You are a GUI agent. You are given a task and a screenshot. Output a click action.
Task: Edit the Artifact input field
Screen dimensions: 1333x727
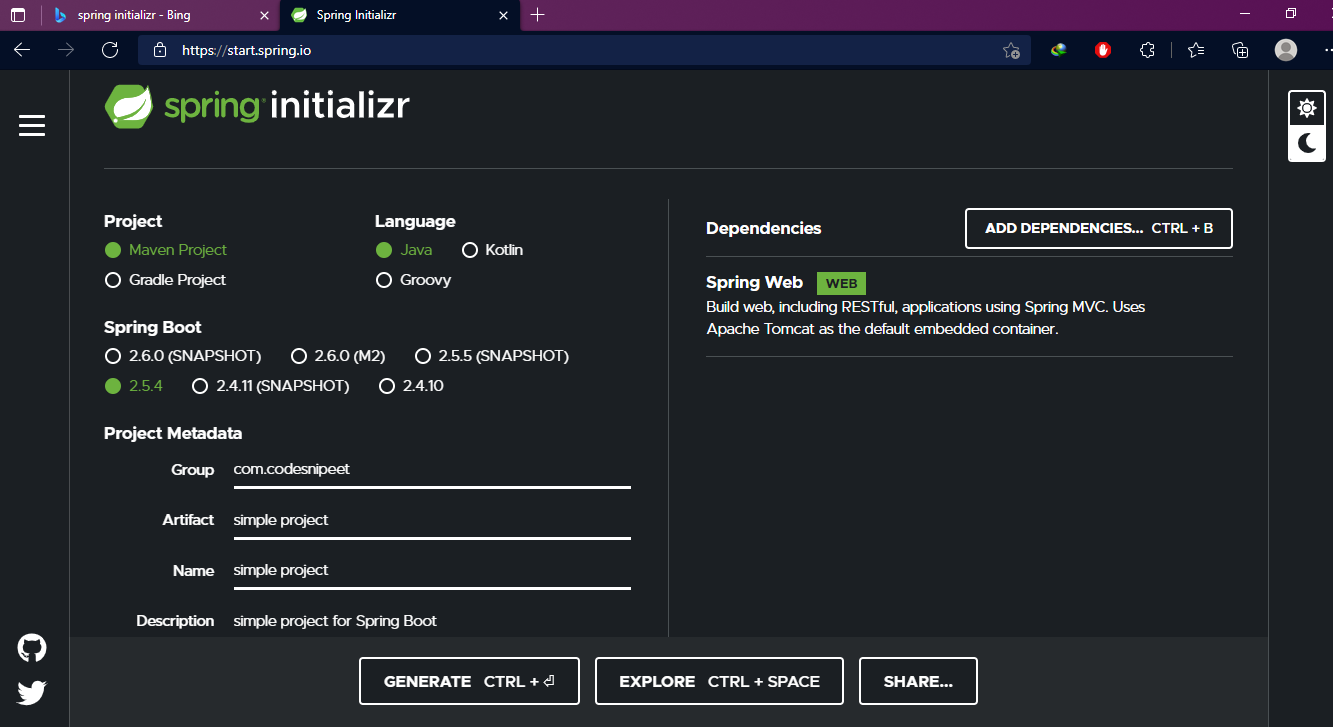pos(432,520)
